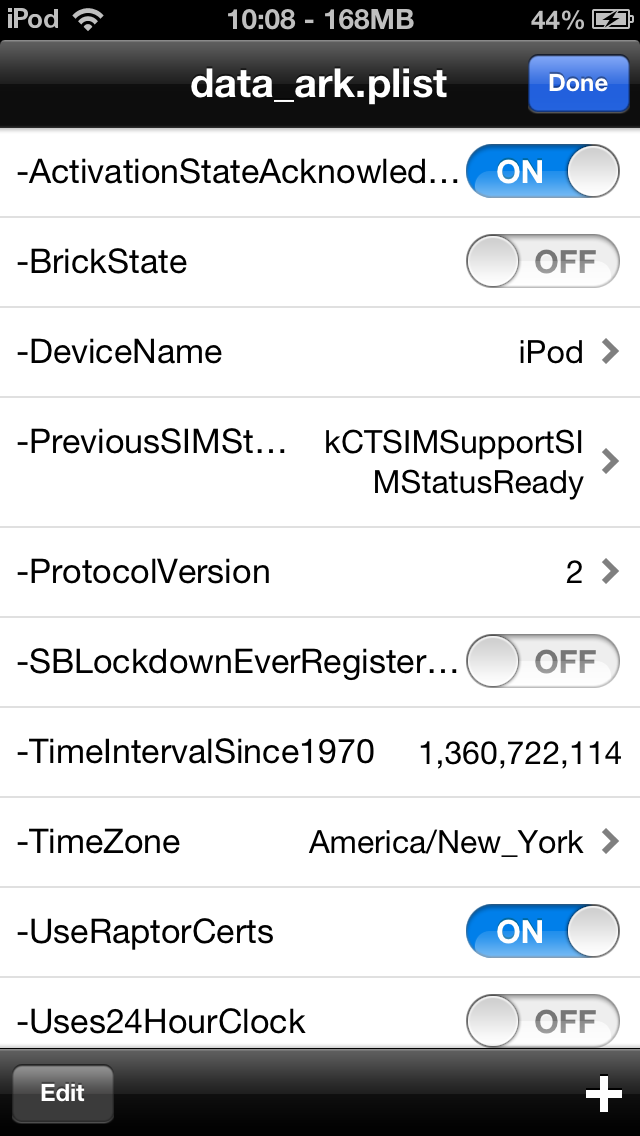Click the Edit button
Viewport: 640px width, 1136px height.
[x=62, y=1093]
